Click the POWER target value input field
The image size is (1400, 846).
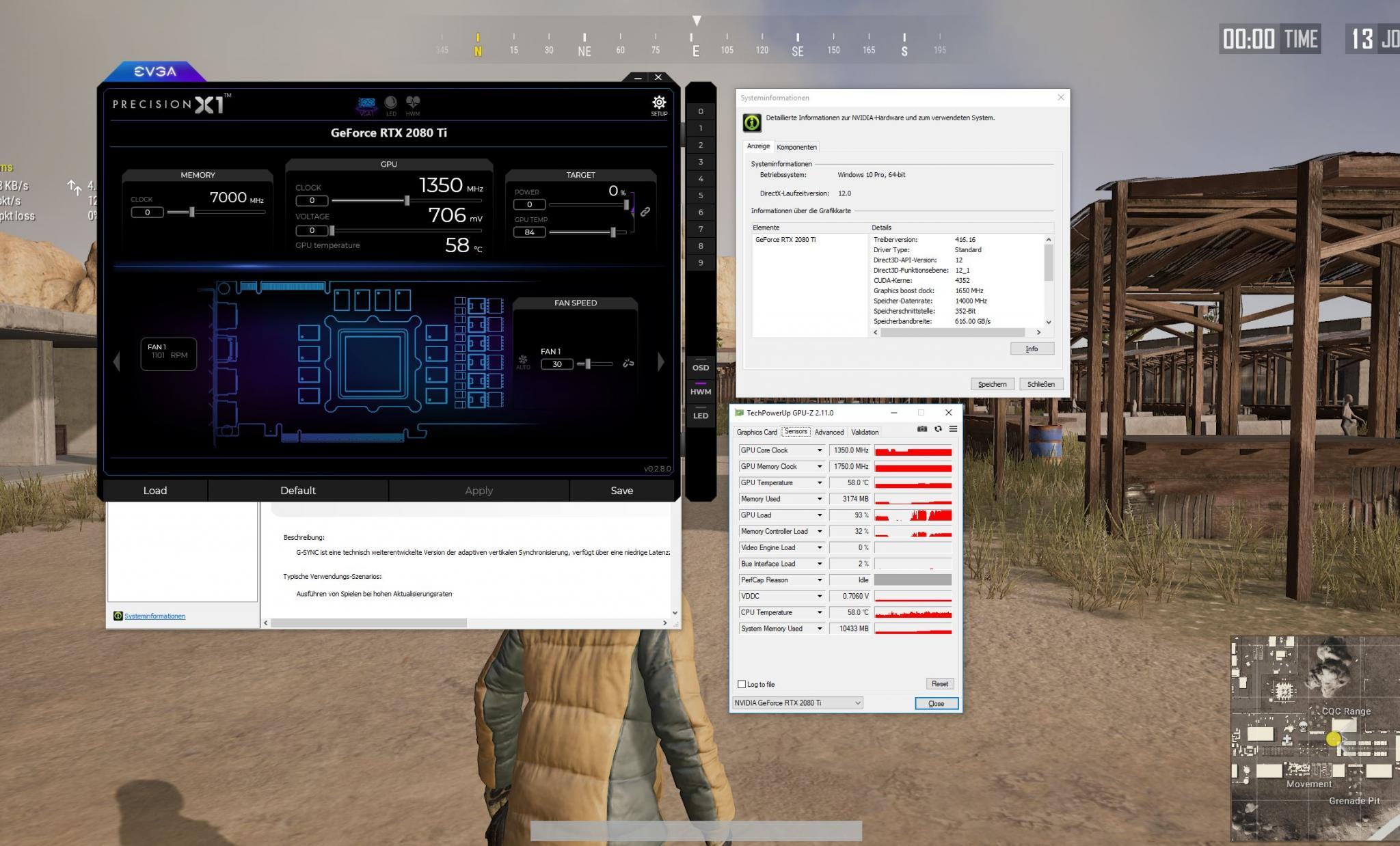[529, 204]
